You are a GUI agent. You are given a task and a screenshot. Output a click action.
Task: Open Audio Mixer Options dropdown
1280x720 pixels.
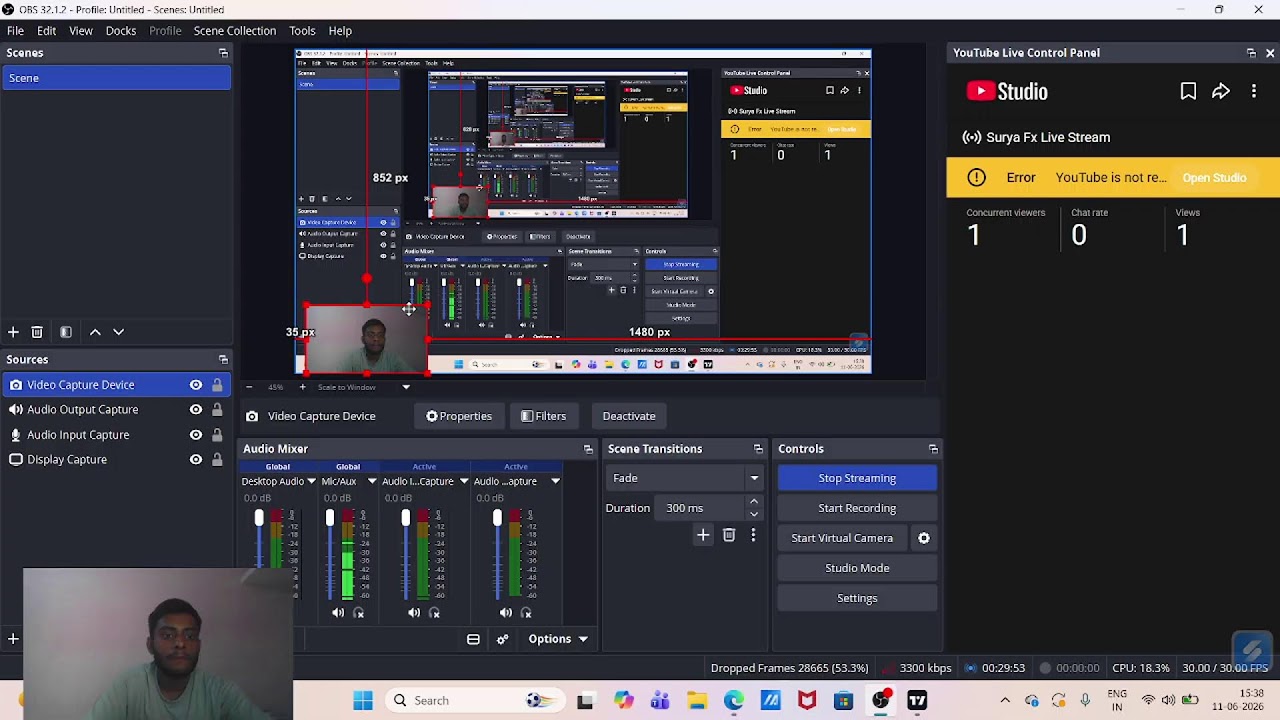tap(558, 639)
